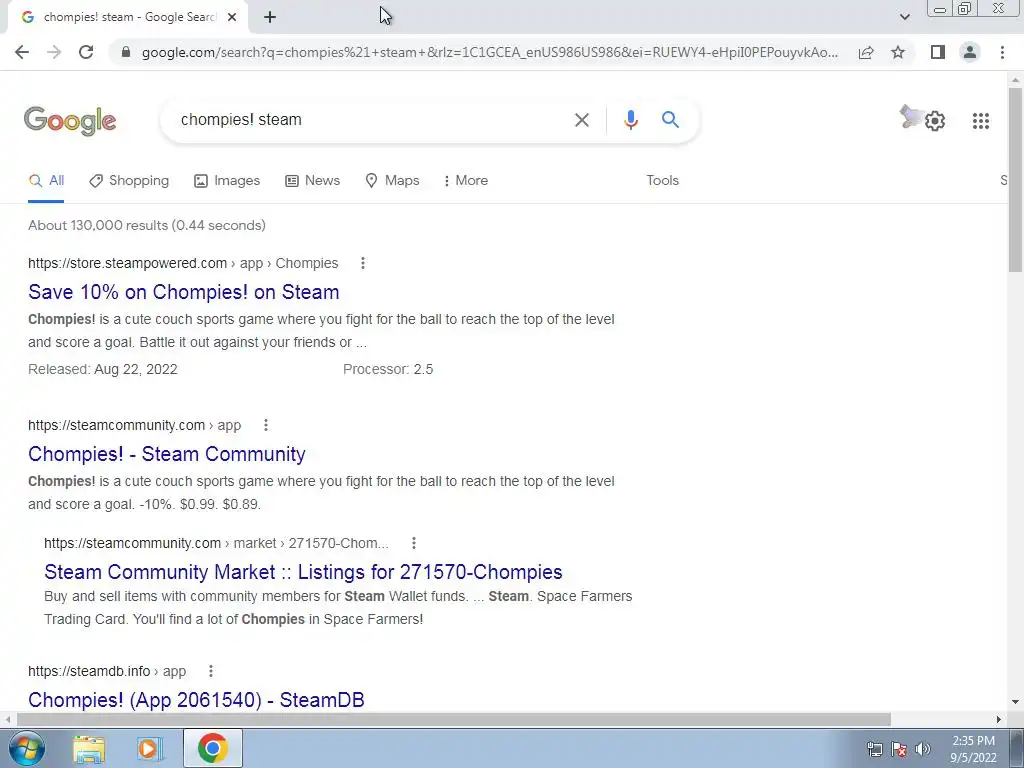
Task: Open options for steamcommunity market result
Action: point(413,543)
